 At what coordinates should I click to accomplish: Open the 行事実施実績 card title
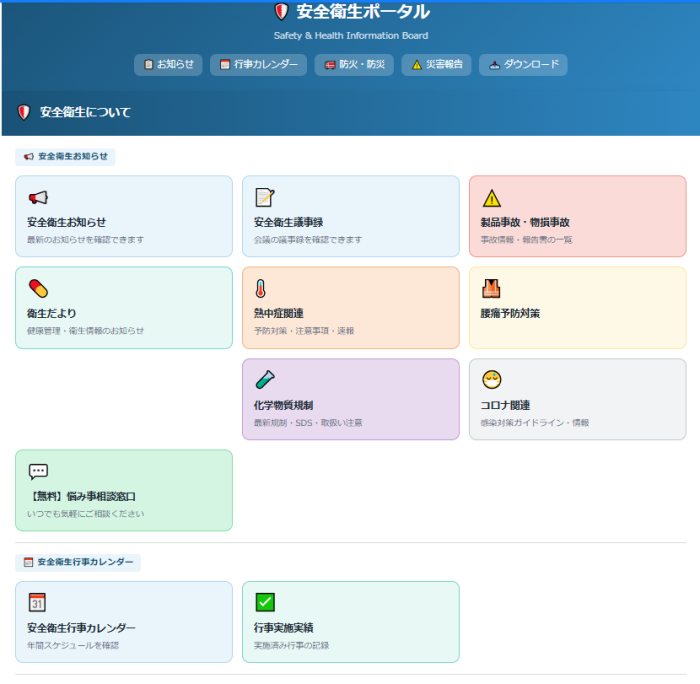[x=283, y=628]
